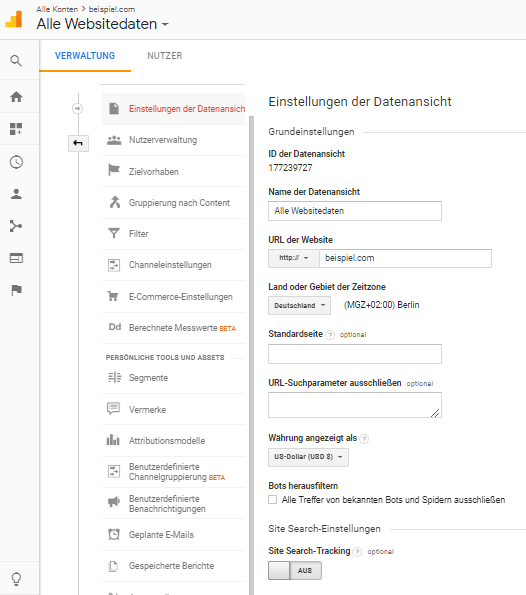Select the view ID text 177239727
Viewport: 526px width, 595px height.
tap(290, 168)
